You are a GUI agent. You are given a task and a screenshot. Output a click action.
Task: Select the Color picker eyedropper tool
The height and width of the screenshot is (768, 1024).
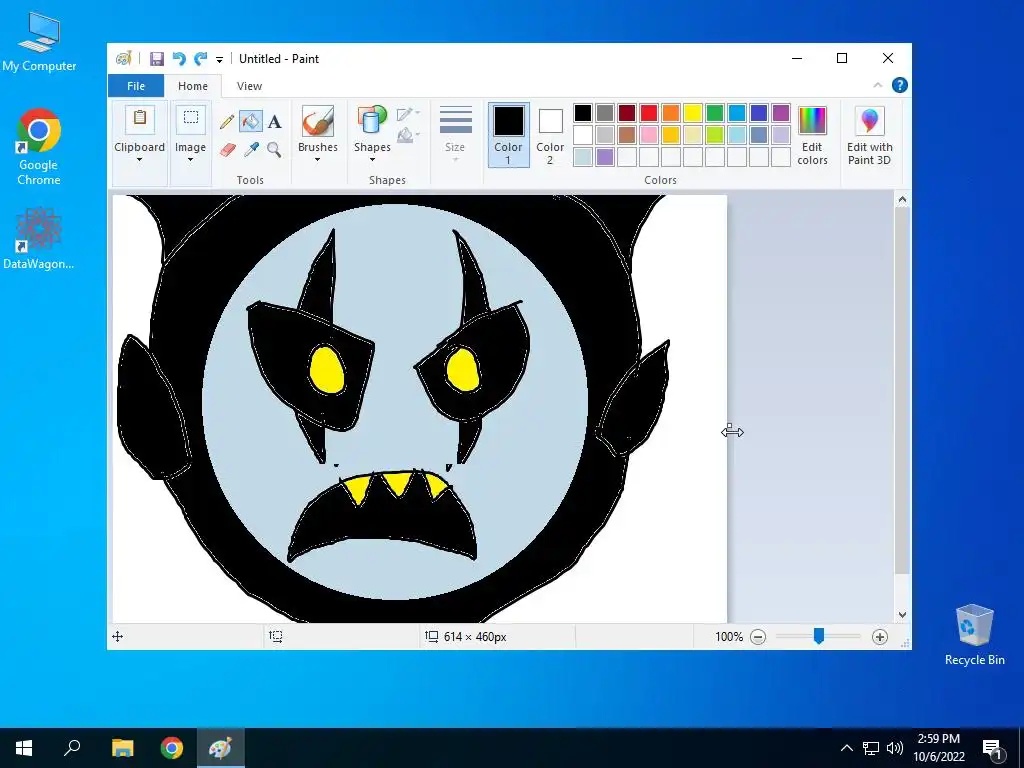pyautogui.click(x=251, y=150)
